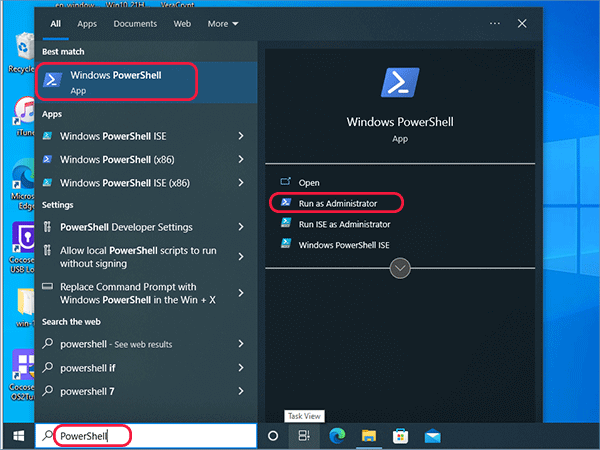Expand Replace Command Prompt setting arrow
600x450 pixels.
[241, 293]
